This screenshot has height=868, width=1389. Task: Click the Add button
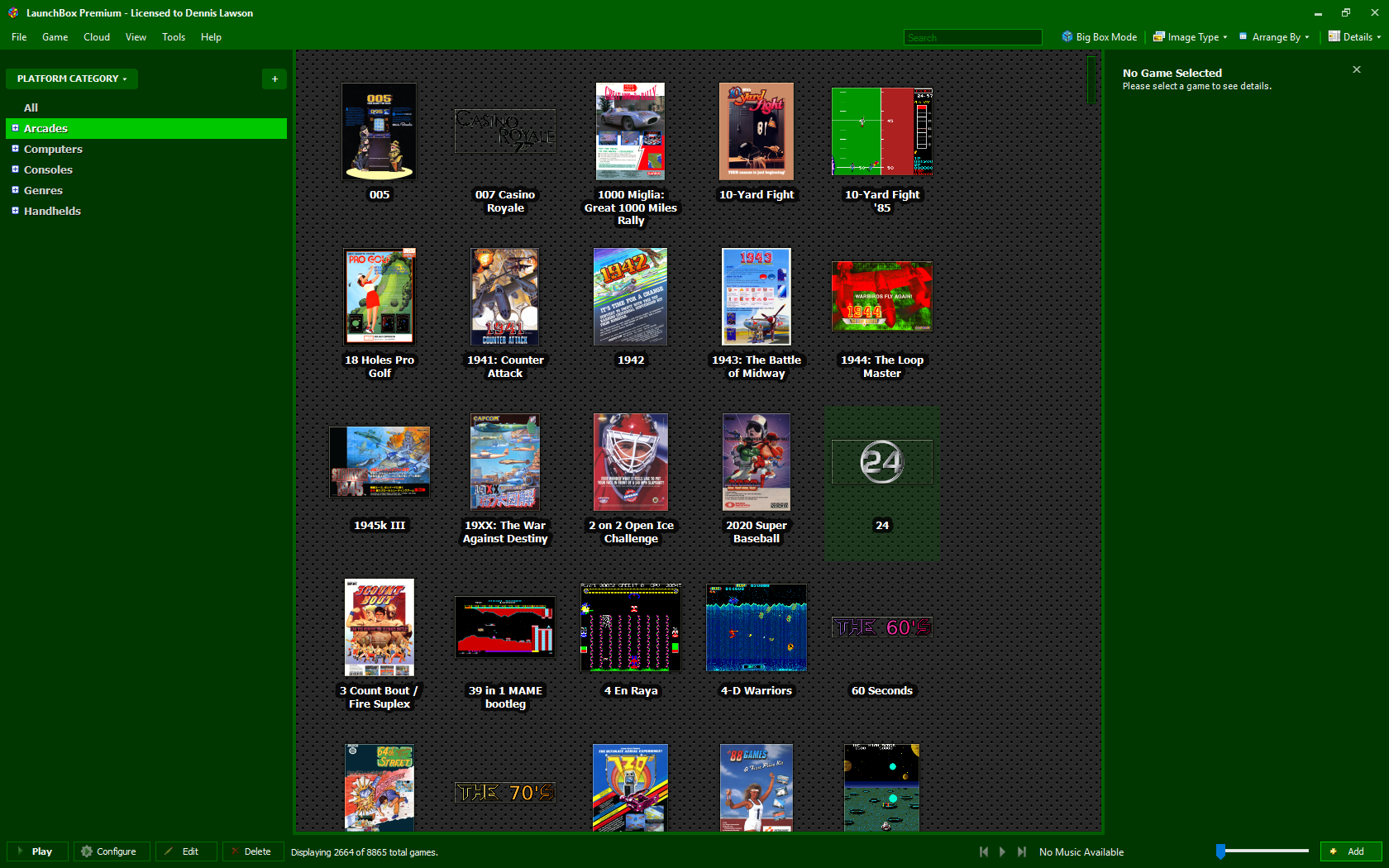[x=1351, y=851]
